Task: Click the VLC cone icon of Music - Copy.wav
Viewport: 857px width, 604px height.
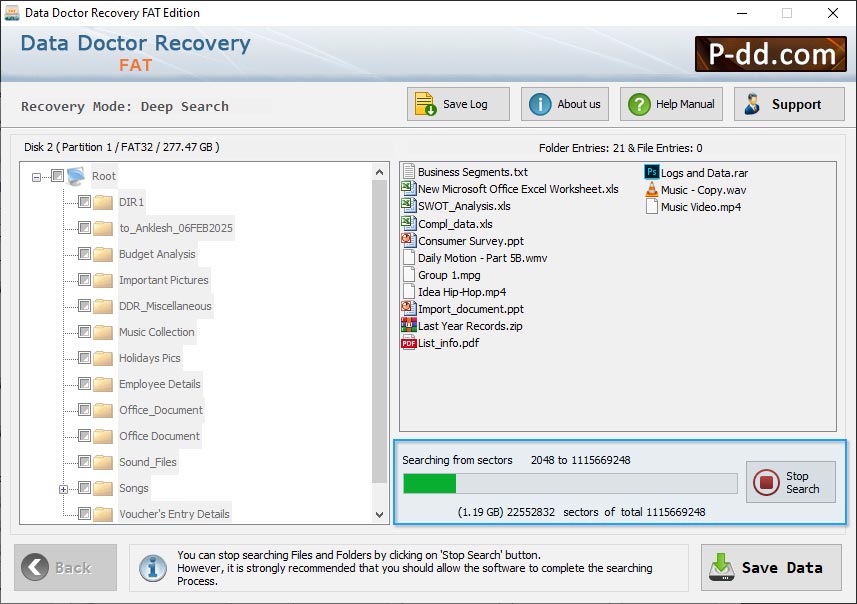Action: point(651,190)
